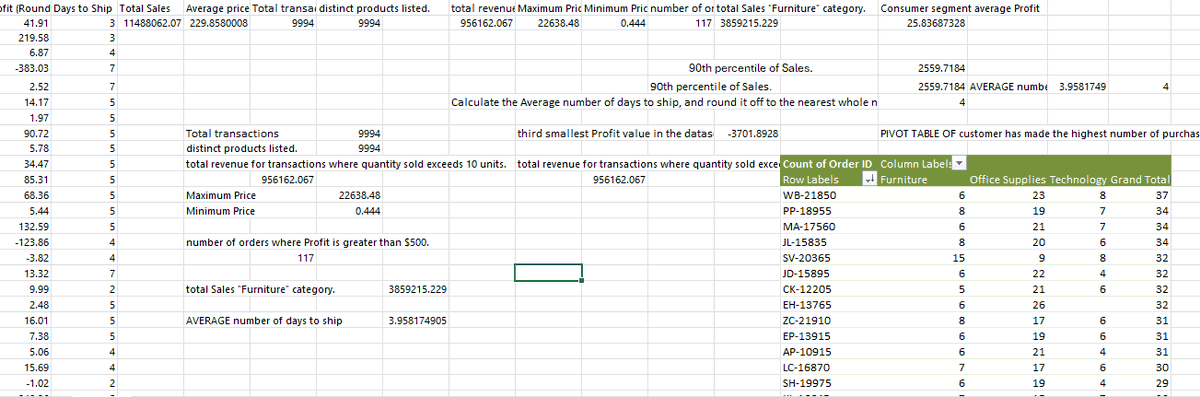Select the cell containing 25.83687328

click(936, 22)
